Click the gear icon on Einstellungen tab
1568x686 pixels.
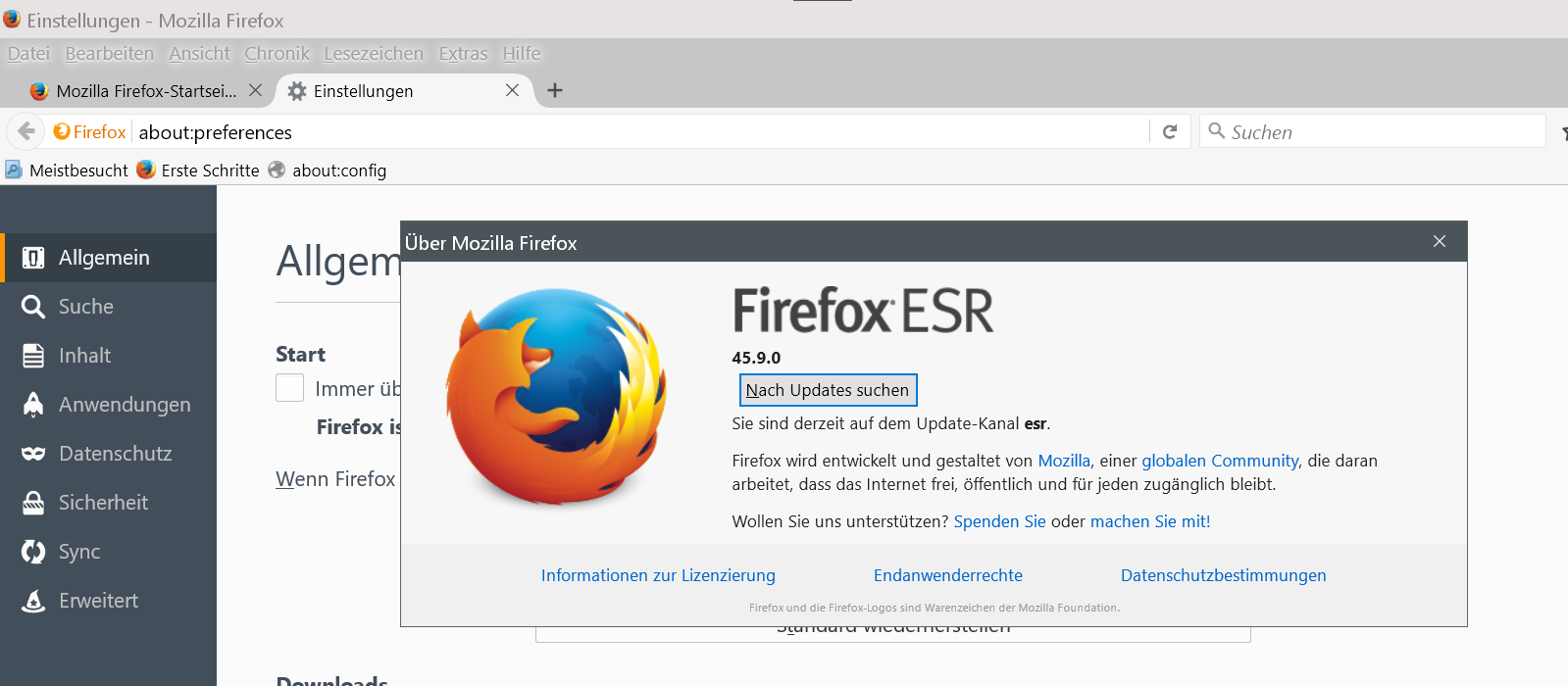(x=297, y=90)
